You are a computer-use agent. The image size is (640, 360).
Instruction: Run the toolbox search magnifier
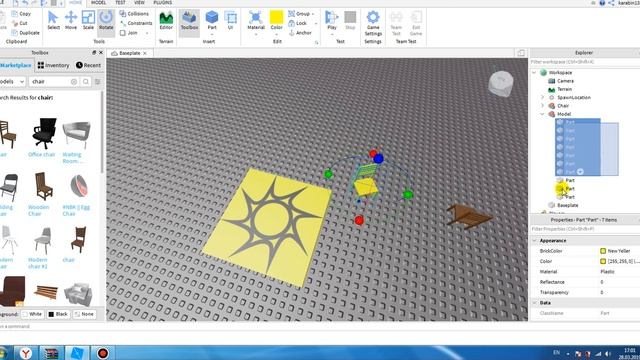86,82
